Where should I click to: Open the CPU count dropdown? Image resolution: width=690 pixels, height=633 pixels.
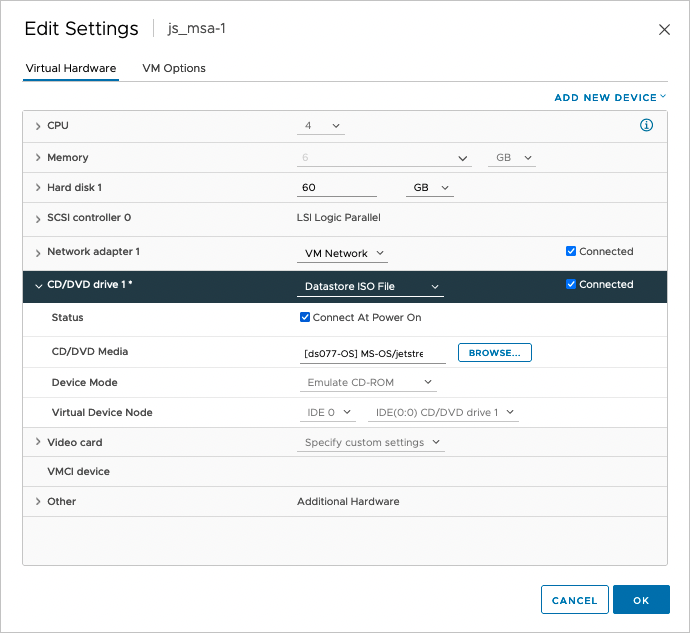322,126
